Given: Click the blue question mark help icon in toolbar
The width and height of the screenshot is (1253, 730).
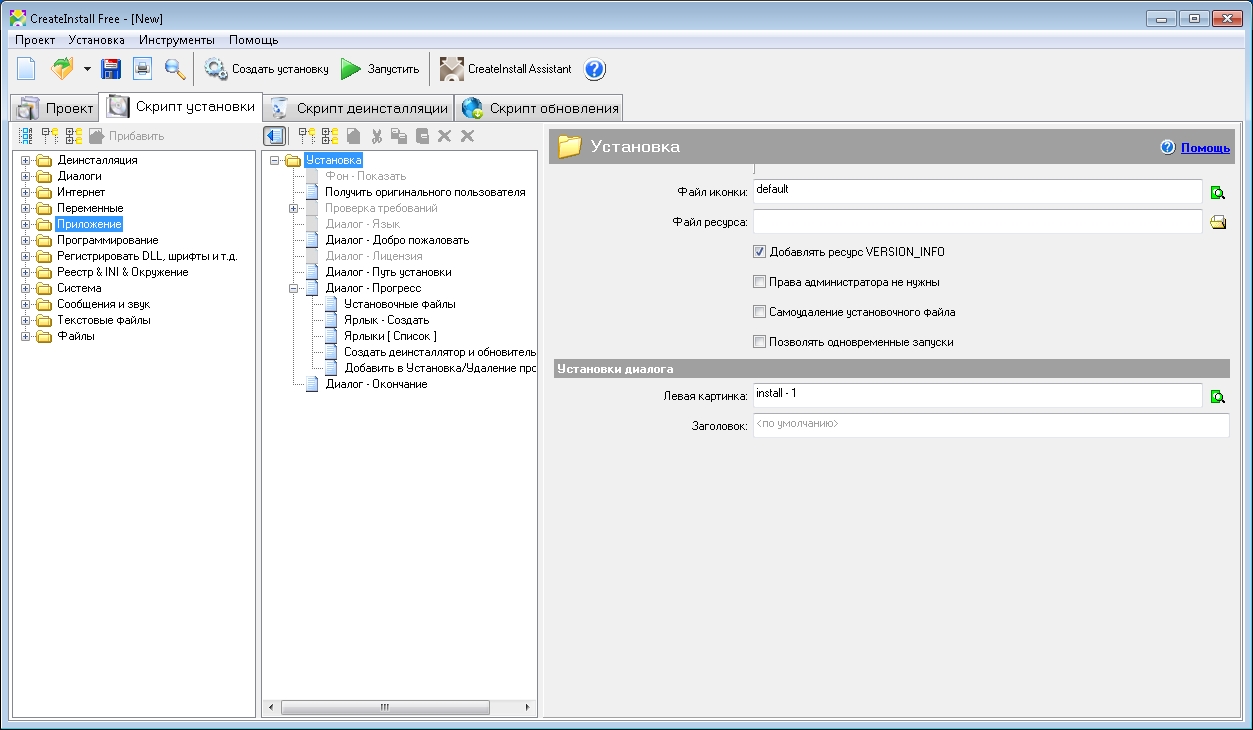Looking at the screenshot, I should coord(594,69).
